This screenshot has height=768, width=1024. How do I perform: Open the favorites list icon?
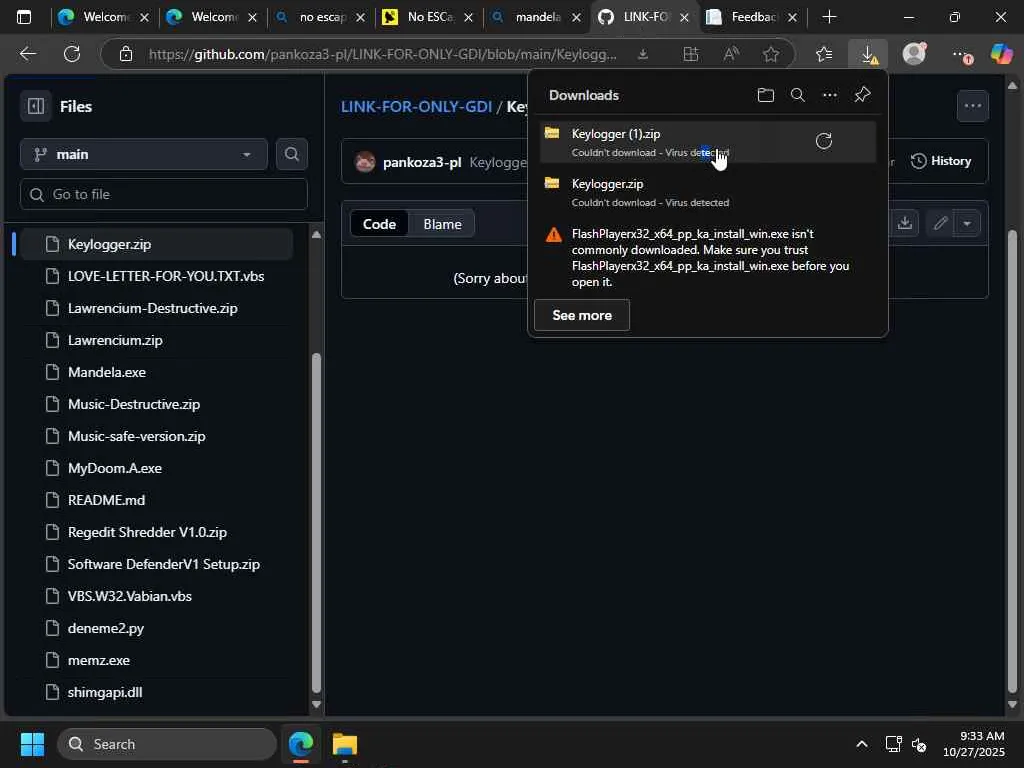(x=824, y=54)
